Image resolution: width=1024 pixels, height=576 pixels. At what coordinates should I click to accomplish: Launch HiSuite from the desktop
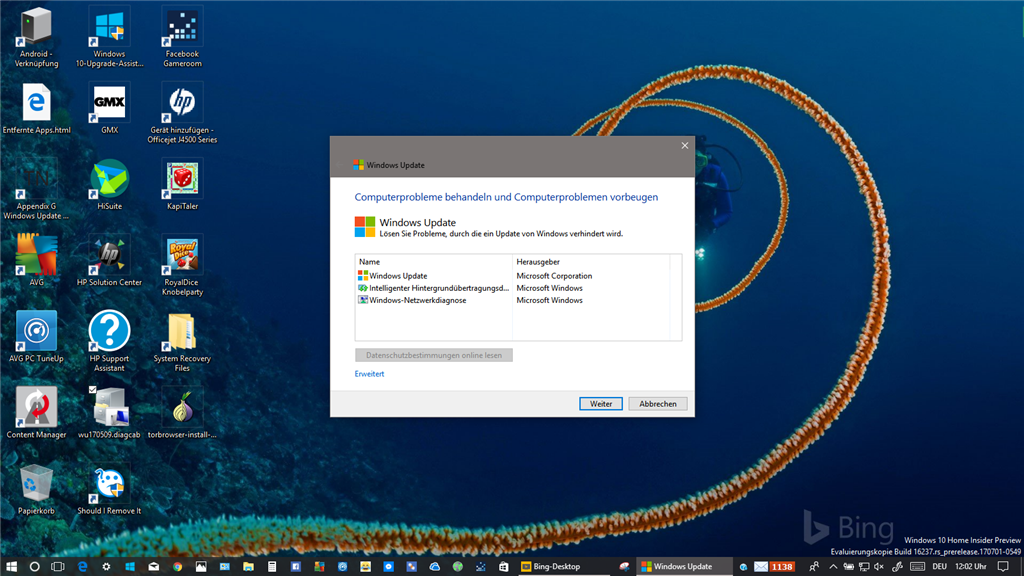point(109,185)
